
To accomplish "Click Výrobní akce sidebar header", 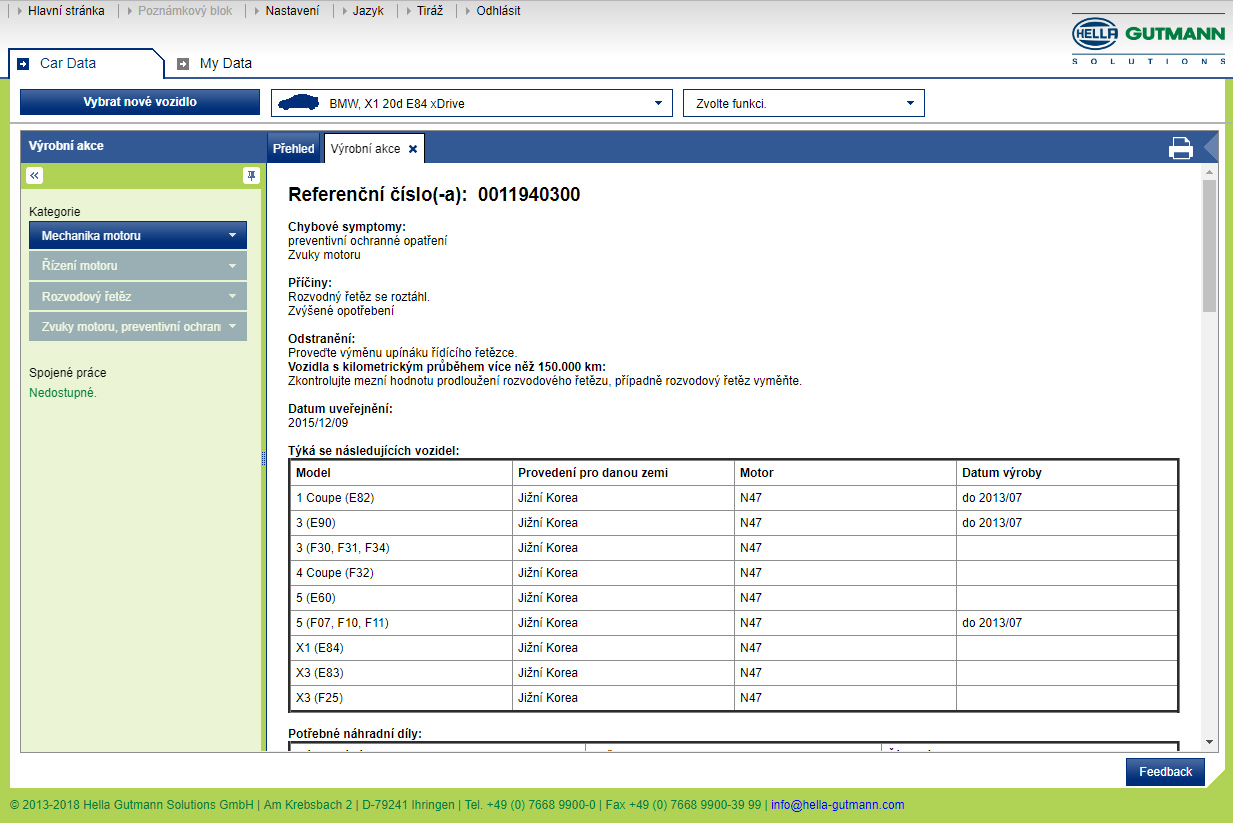I will coord(66,146).
